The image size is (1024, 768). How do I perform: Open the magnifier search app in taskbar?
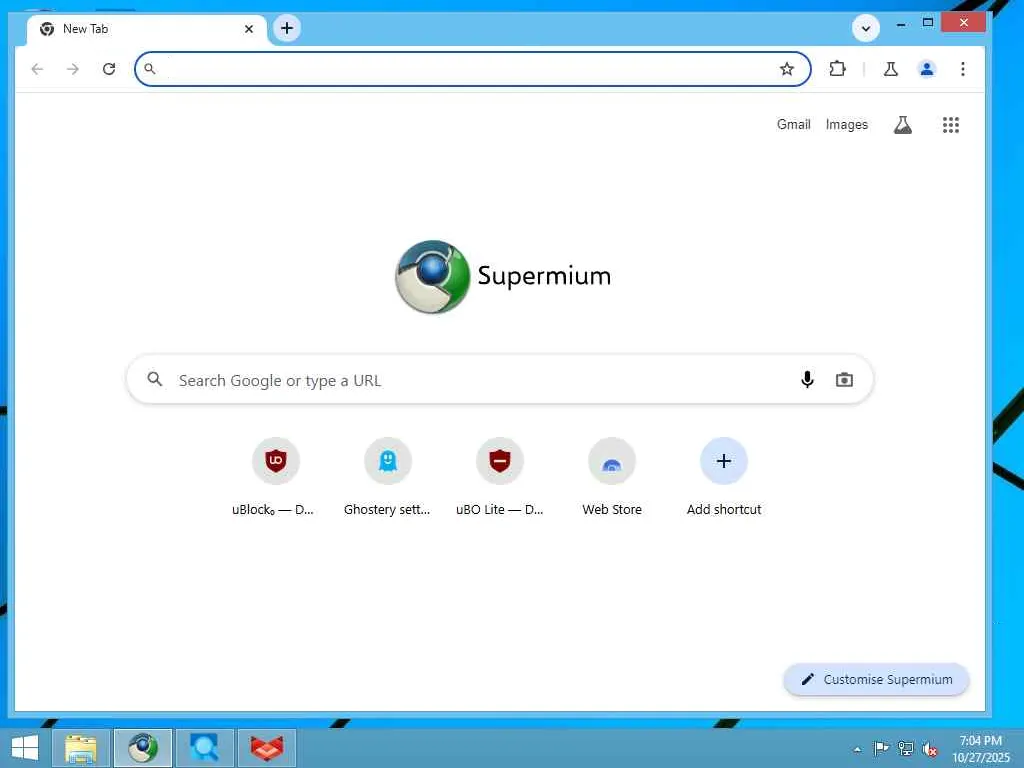pos(205,748)
